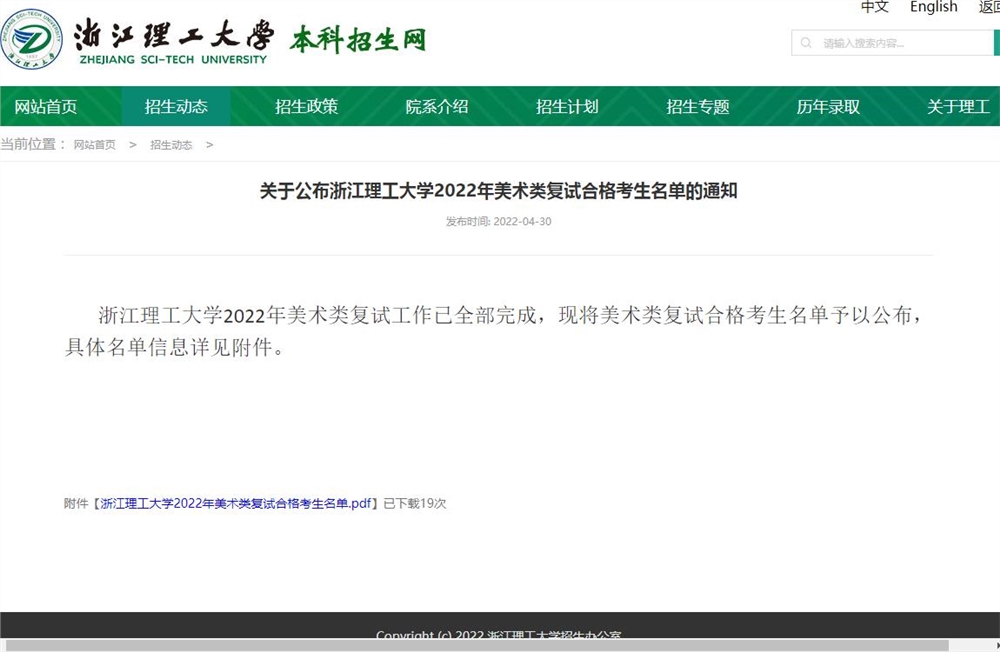Go to 招生动态 in breadcrumb

pos(171,145)
